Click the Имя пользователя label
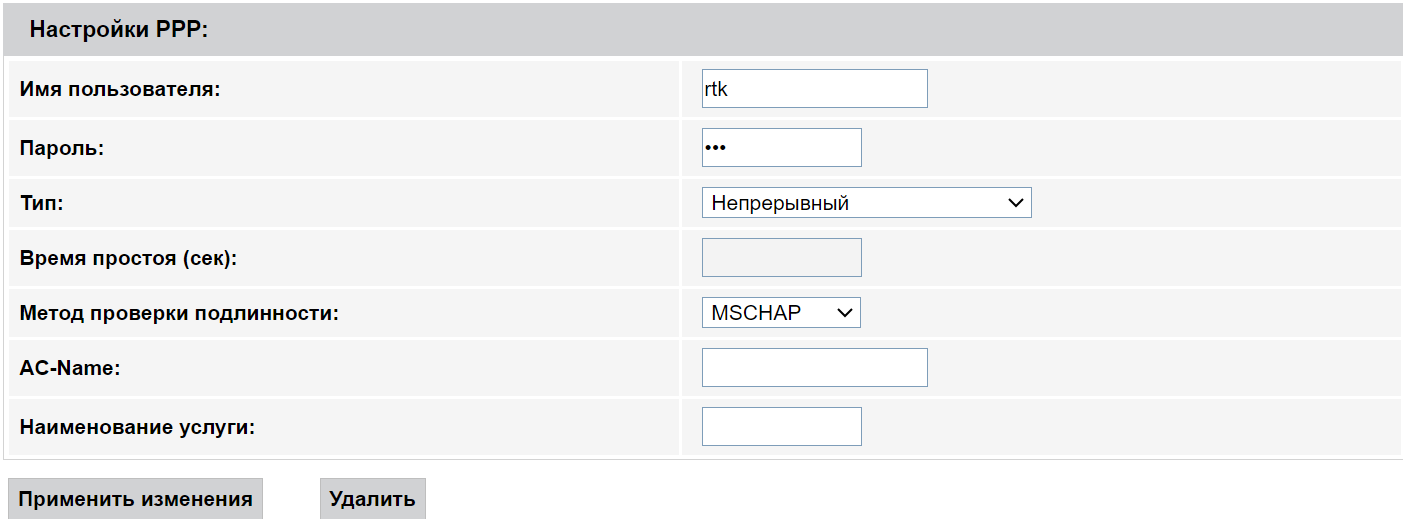 [x=119, y=89]
